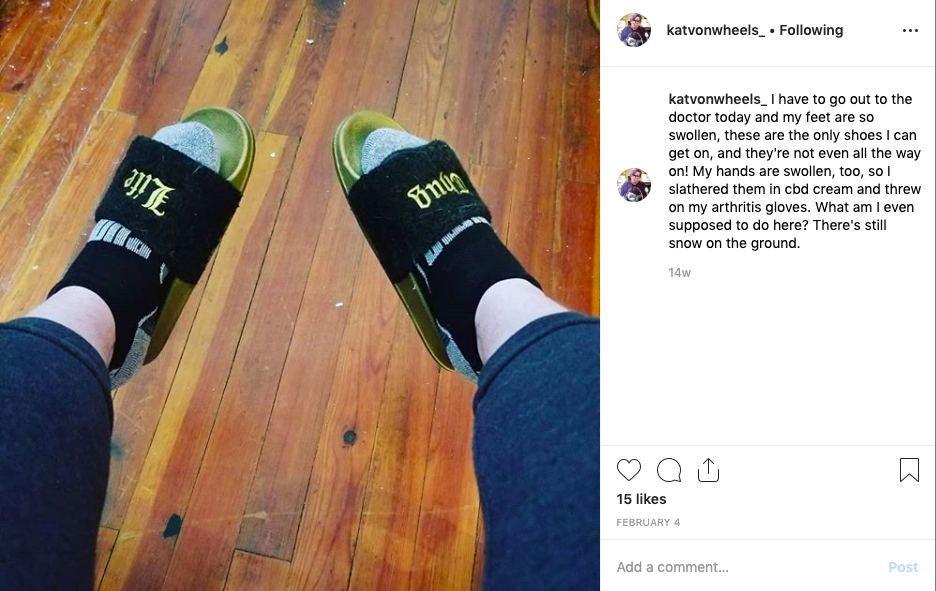Screen dimensions: 936x591
Task: Open katvonwheels_ username in the caption
Action: (718, 99)
